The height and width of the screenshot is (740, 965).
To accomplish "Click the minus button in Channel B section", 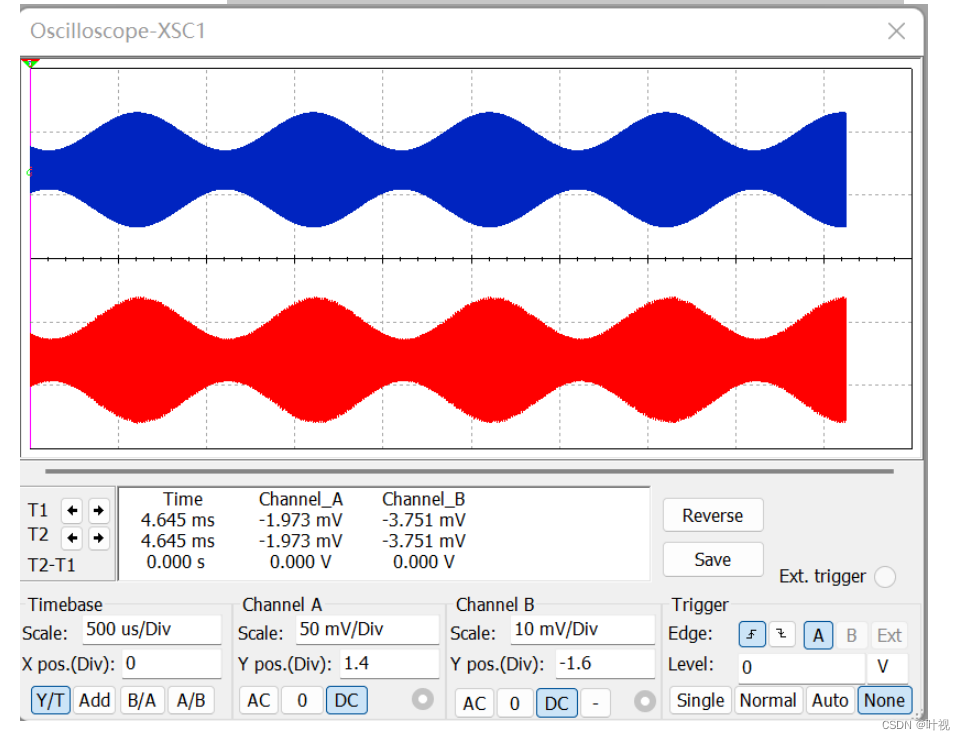I will point(595,703).
